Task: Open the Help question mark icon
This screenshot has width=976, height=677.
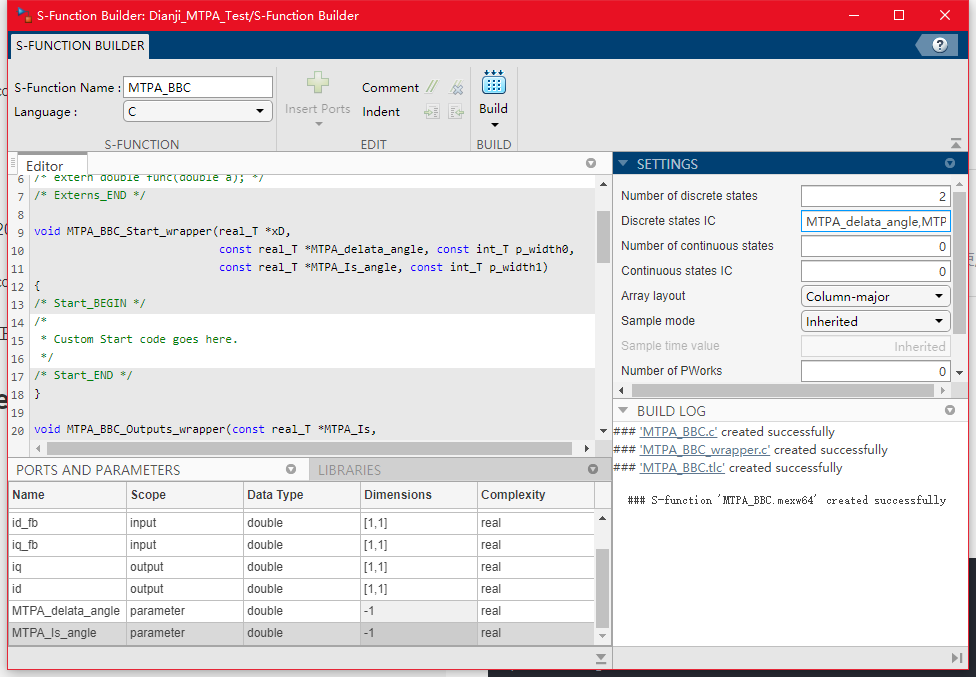Action: point(939,45)
